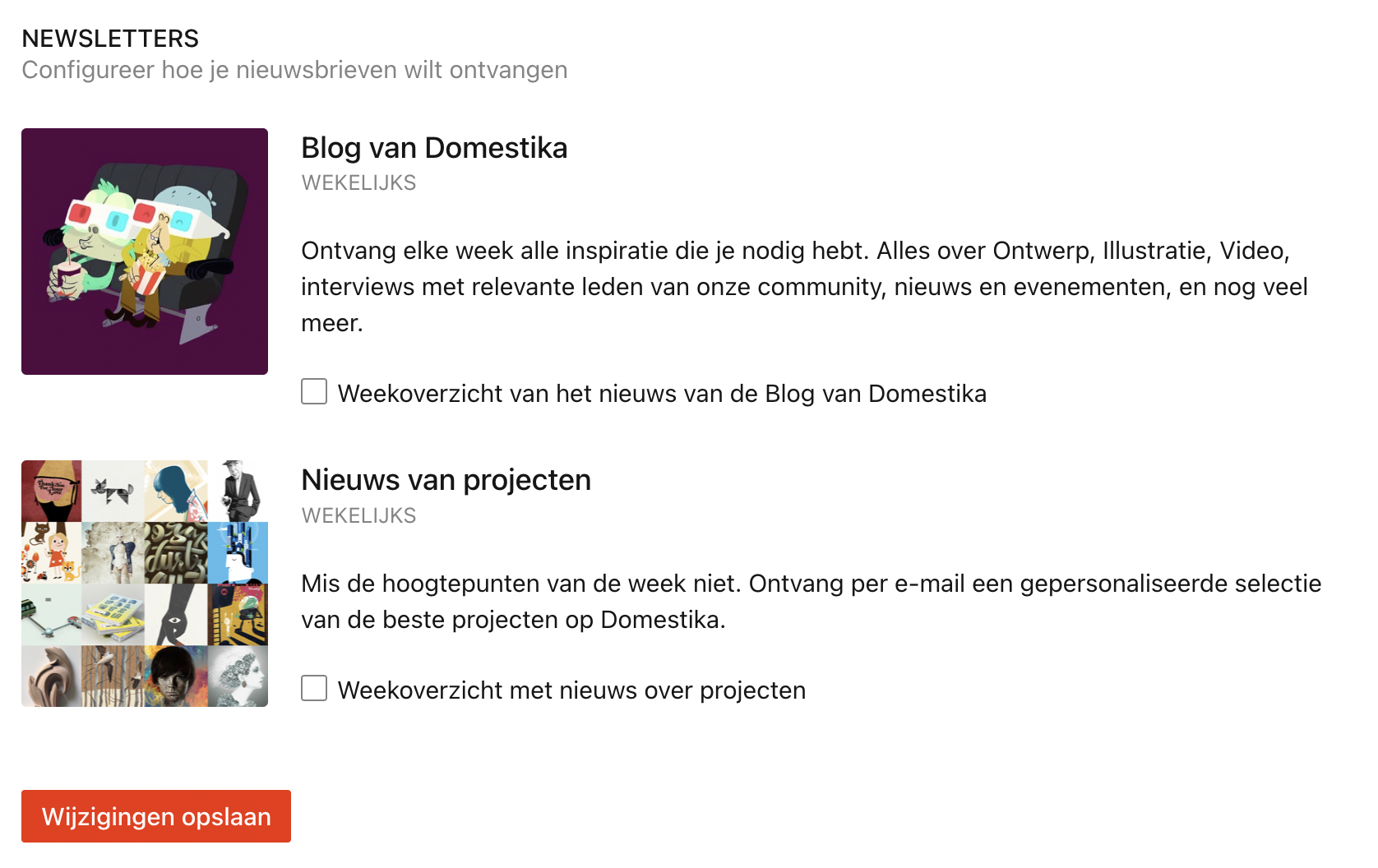Select the grey woman profile portrait tile

tap(238, 676)
